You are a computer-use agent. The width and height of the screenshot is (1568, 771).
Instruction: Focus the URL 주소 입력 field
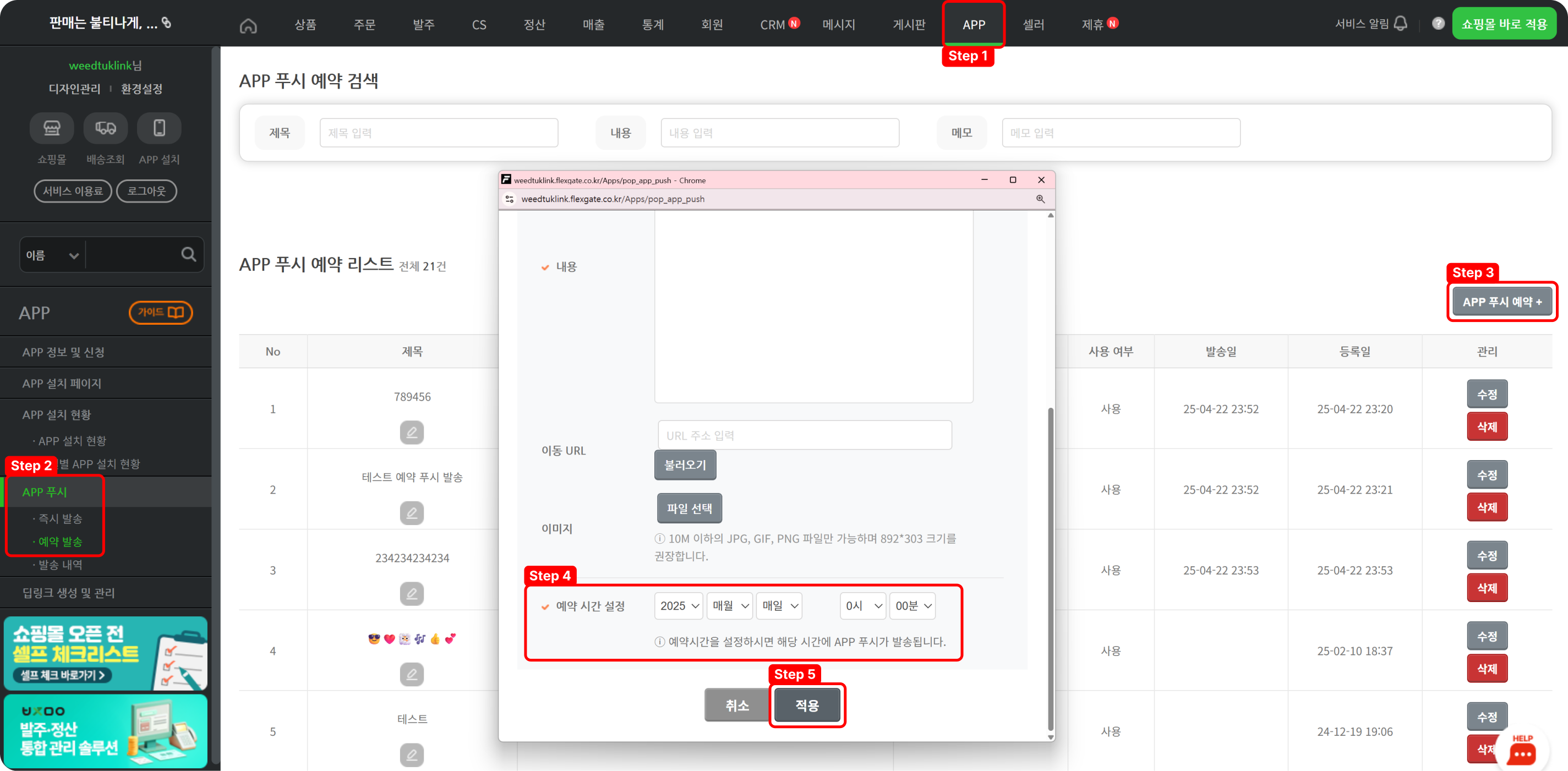805,435
